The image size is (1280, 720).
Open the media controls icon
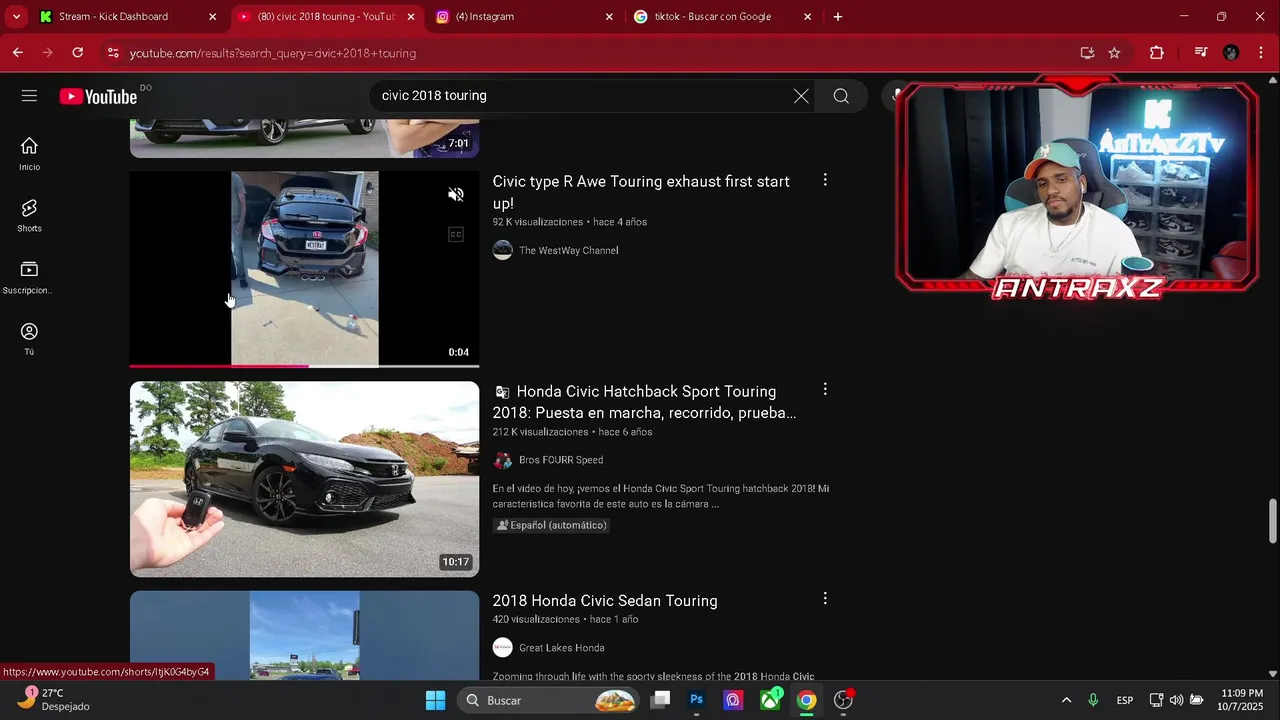point(1201,53)
